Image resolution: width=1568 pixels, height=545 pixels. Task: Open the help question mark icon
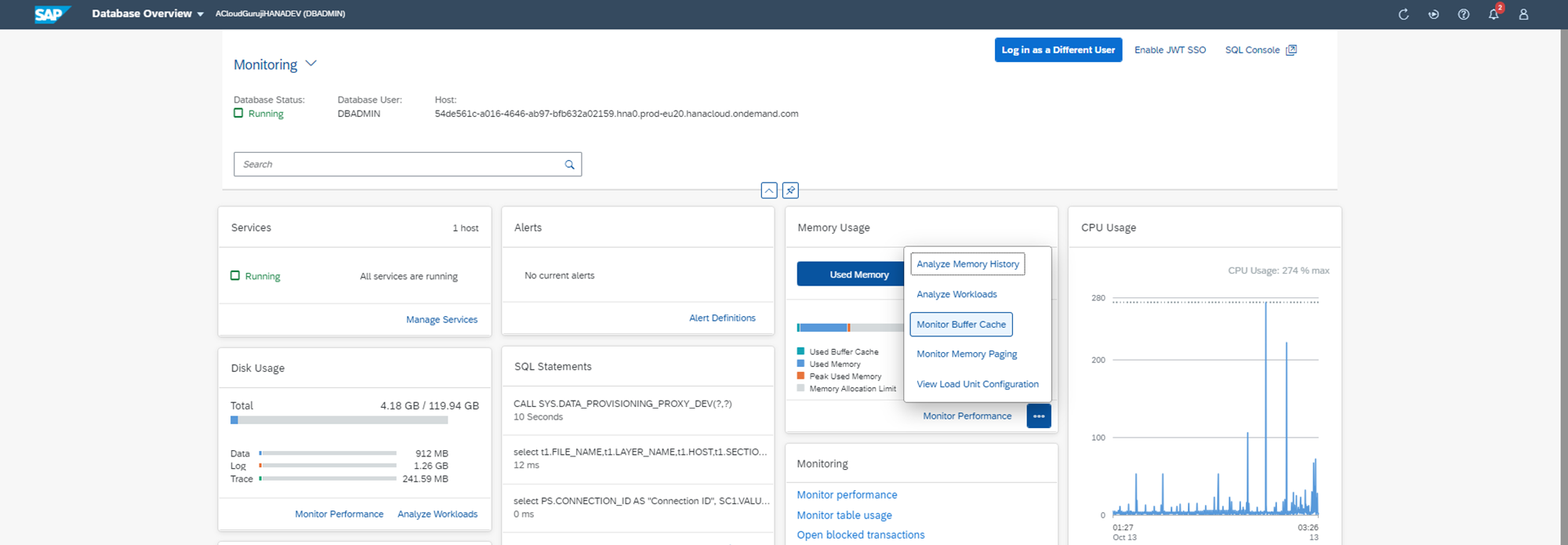pyautogui.click(x=1463, y=14)
